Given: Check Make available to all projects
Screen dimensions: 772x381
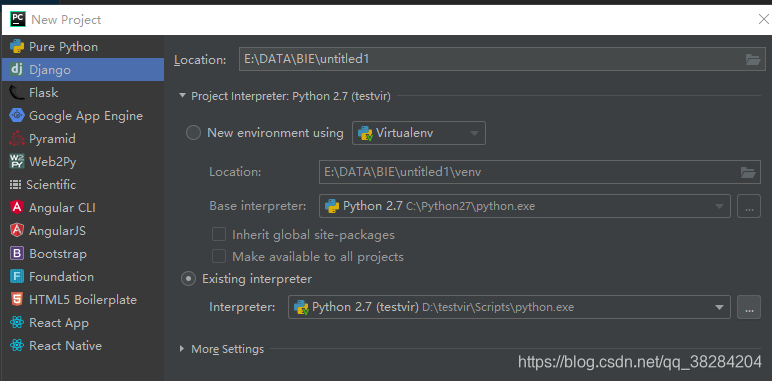Looking at the screenshot, I should tap(219, 256).
